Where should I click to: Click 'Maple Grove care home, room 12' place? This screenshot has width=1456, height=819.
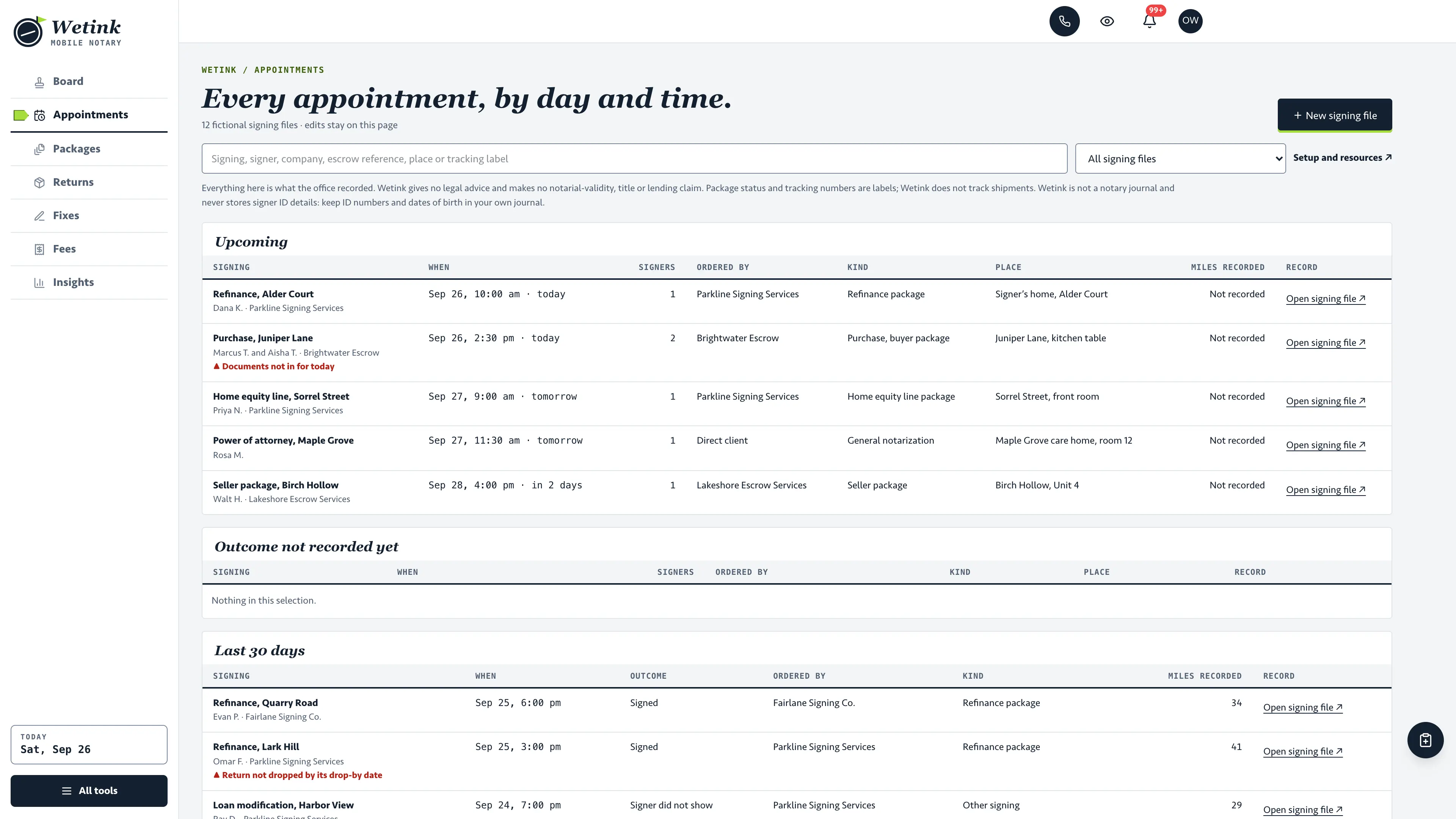click(1063, 440)
